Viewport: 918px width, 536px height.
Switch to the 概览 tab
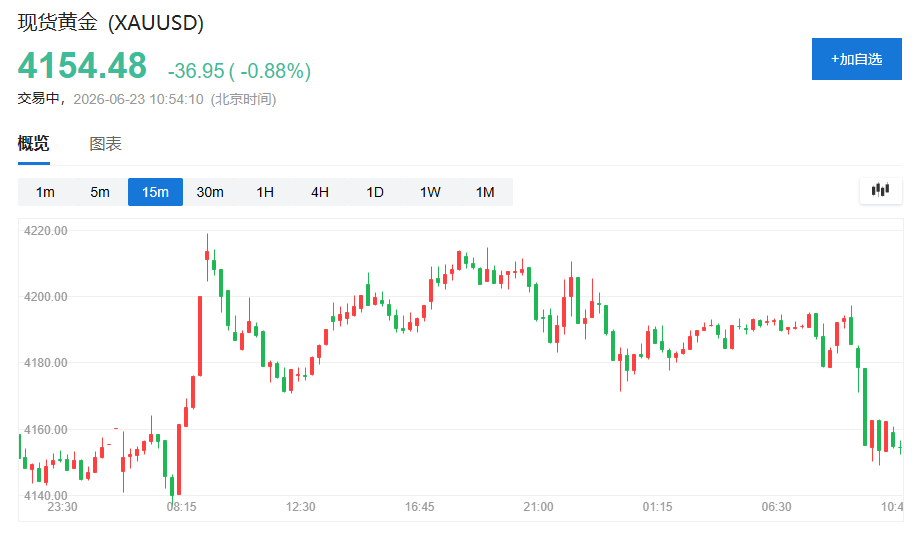(33, 143)
